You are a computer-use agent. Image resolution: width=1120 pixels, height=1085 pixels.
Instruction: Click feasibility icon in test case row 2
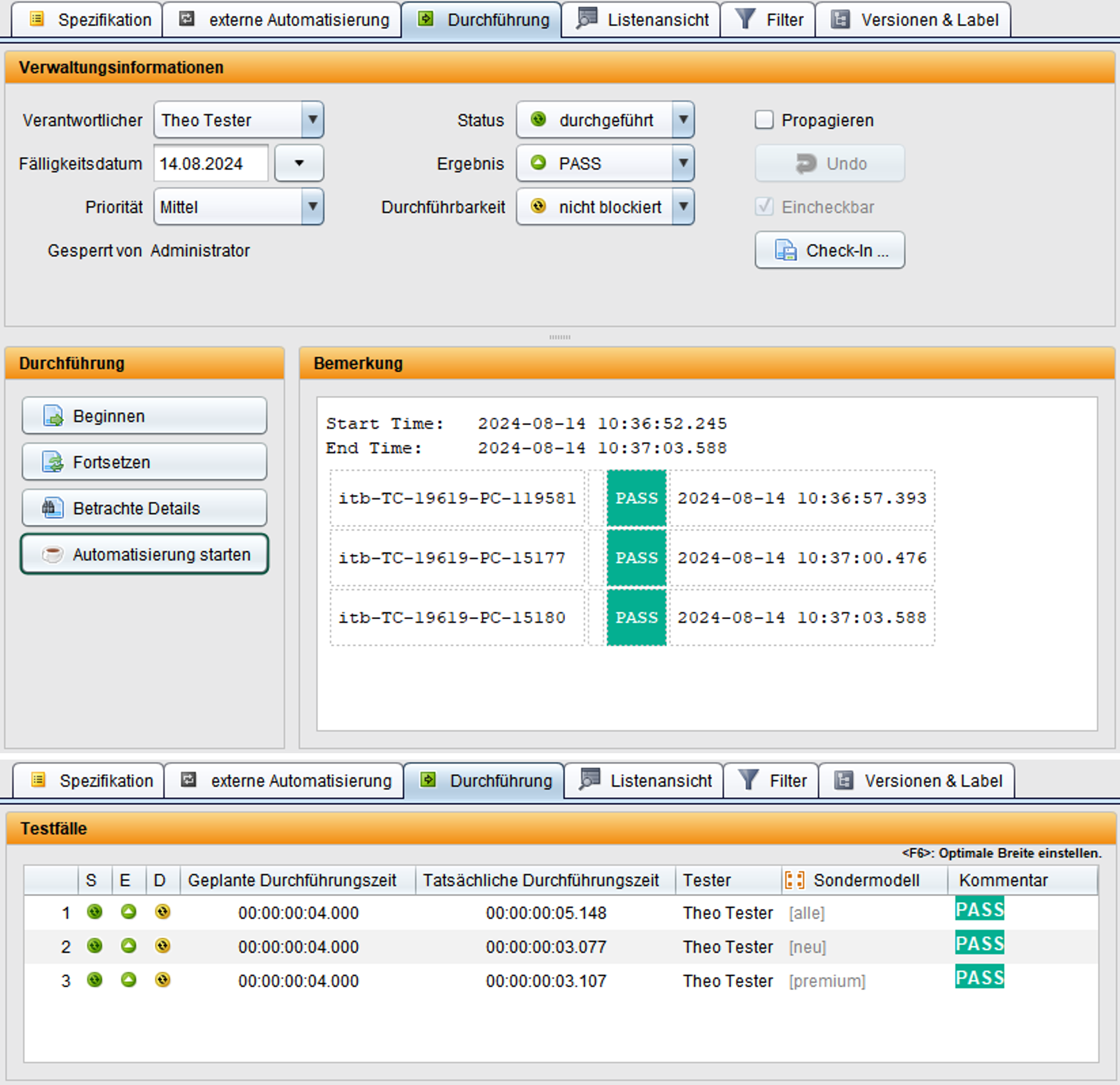tap(163, 946)
